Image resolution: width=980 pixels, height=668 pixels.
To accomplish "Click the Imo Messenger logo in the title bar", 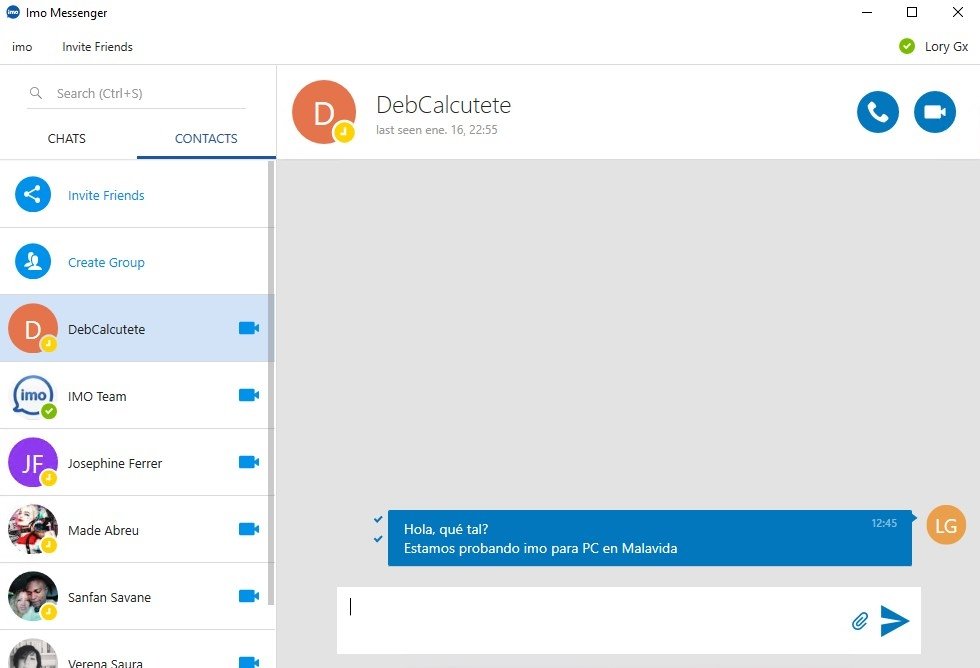I will [13, 12].
